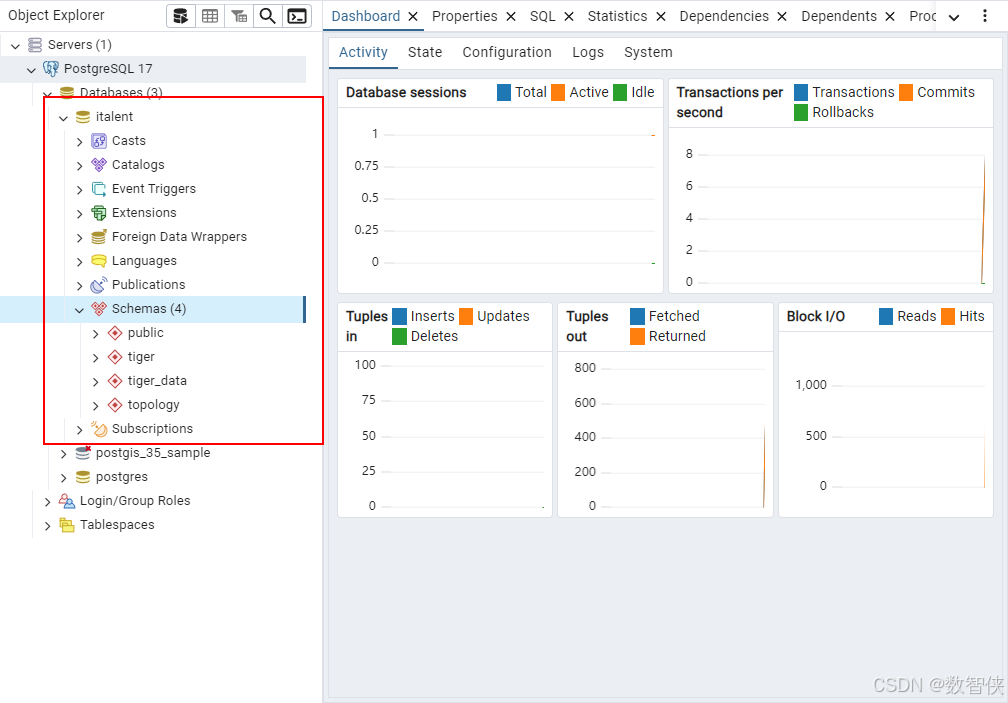The width and height of the screenshot is (1008, 703).
Task: Close the Dashboard tab
Action: (x=413, y=17)
